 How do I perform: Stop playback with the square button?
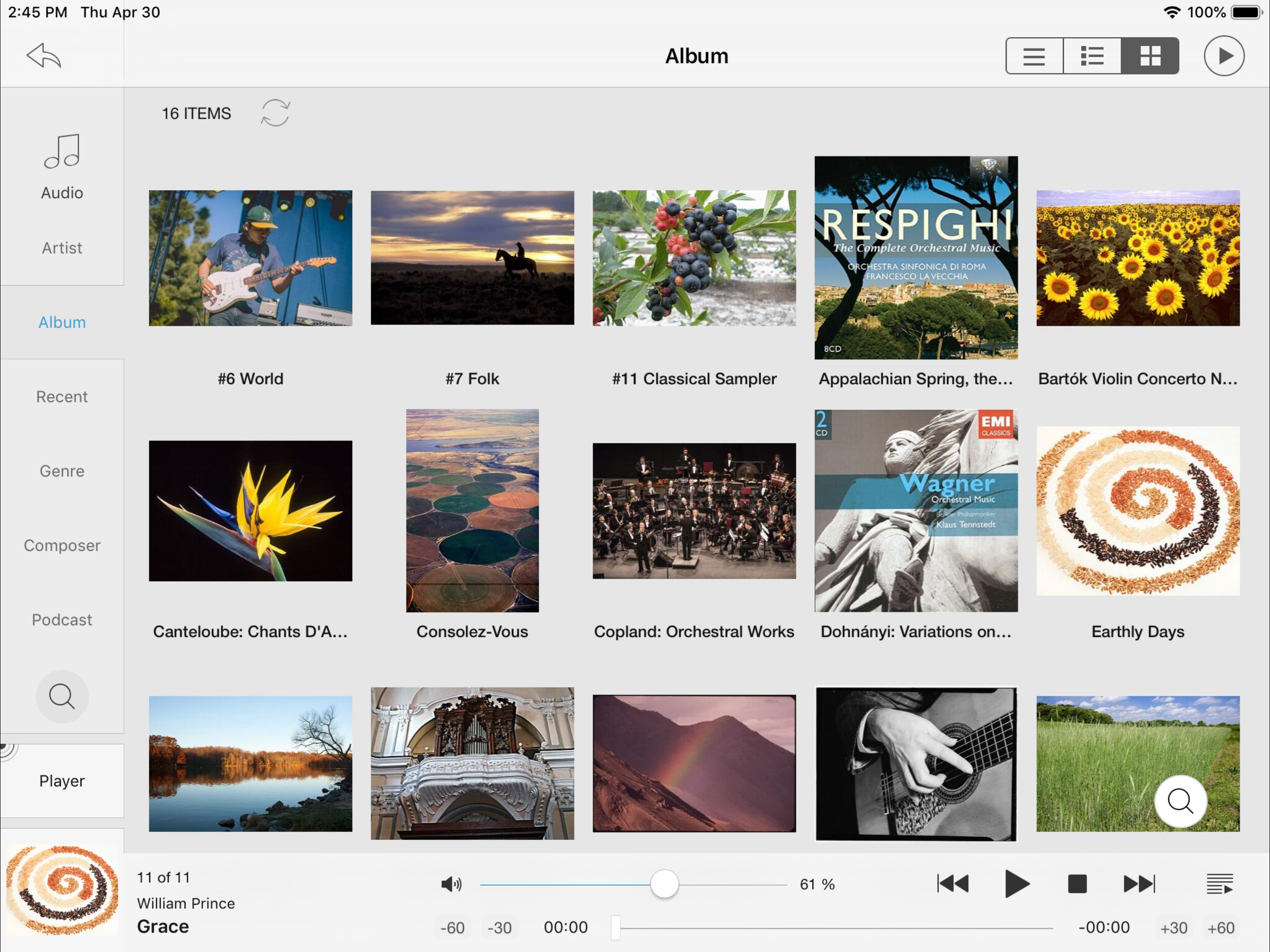coord(1077,884)
